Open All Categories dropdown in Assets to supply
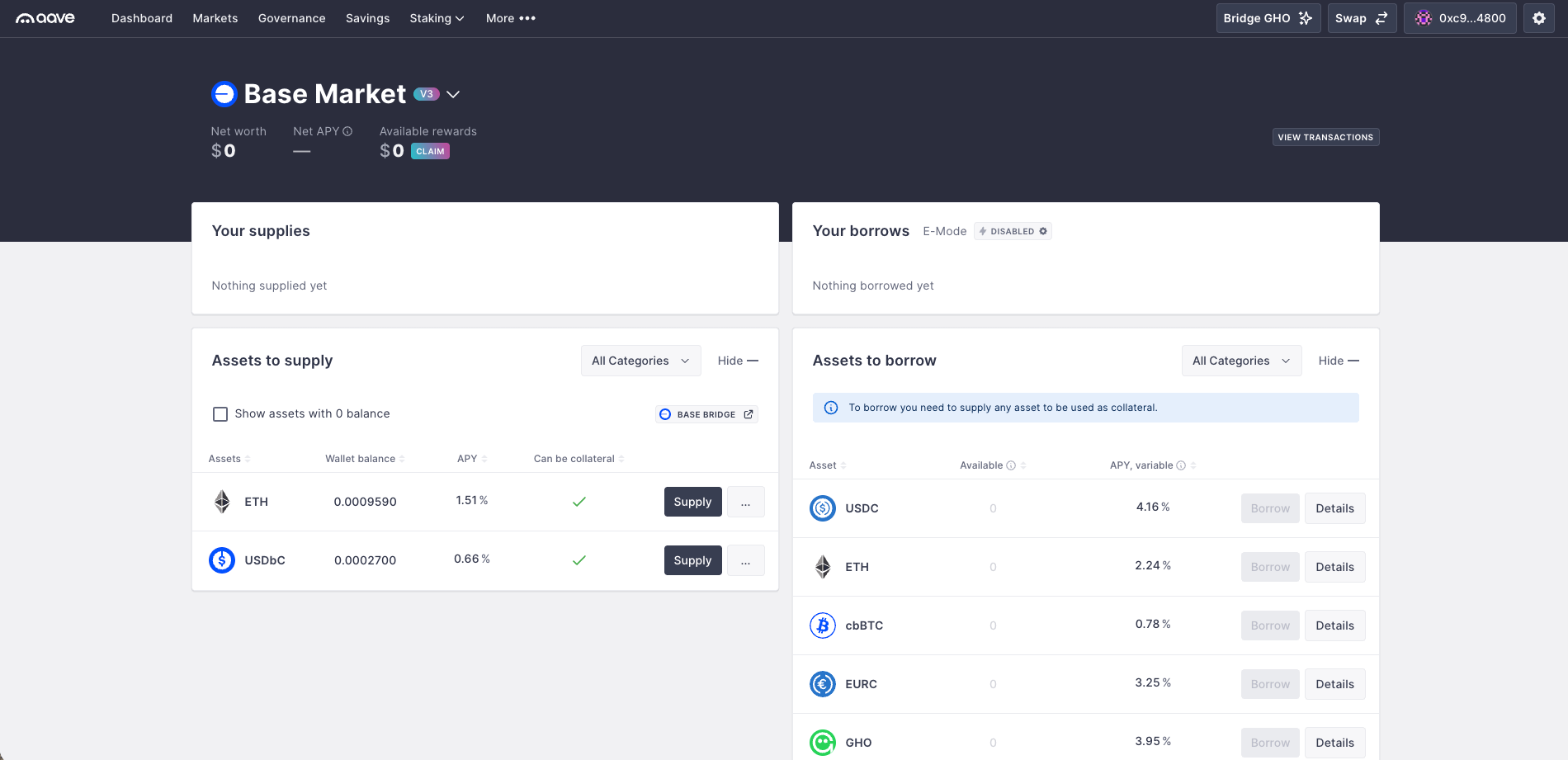Screen dimensions: 1568x760 tap(641, 361)
